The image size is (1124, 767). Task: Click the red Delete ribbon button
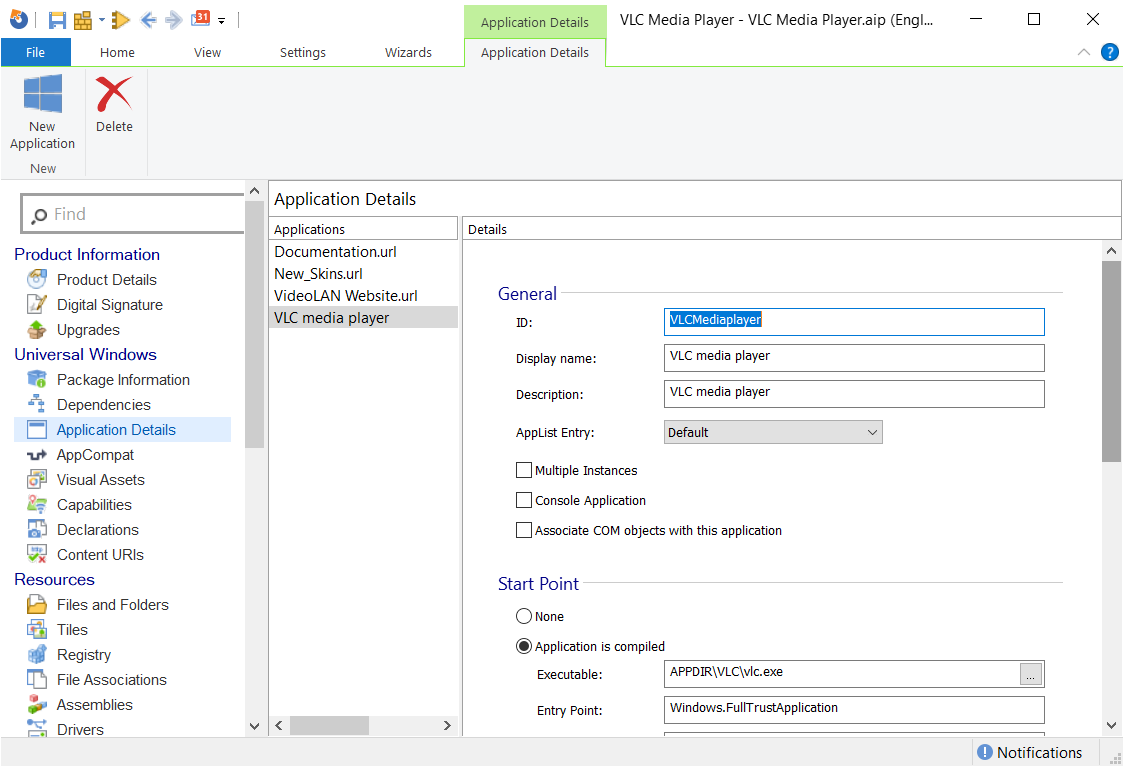tap(114, 105)
